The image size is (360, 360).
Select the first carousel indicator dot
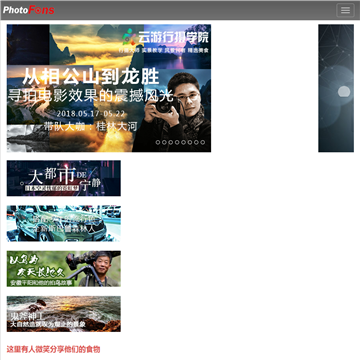click(x=158, y=142)
